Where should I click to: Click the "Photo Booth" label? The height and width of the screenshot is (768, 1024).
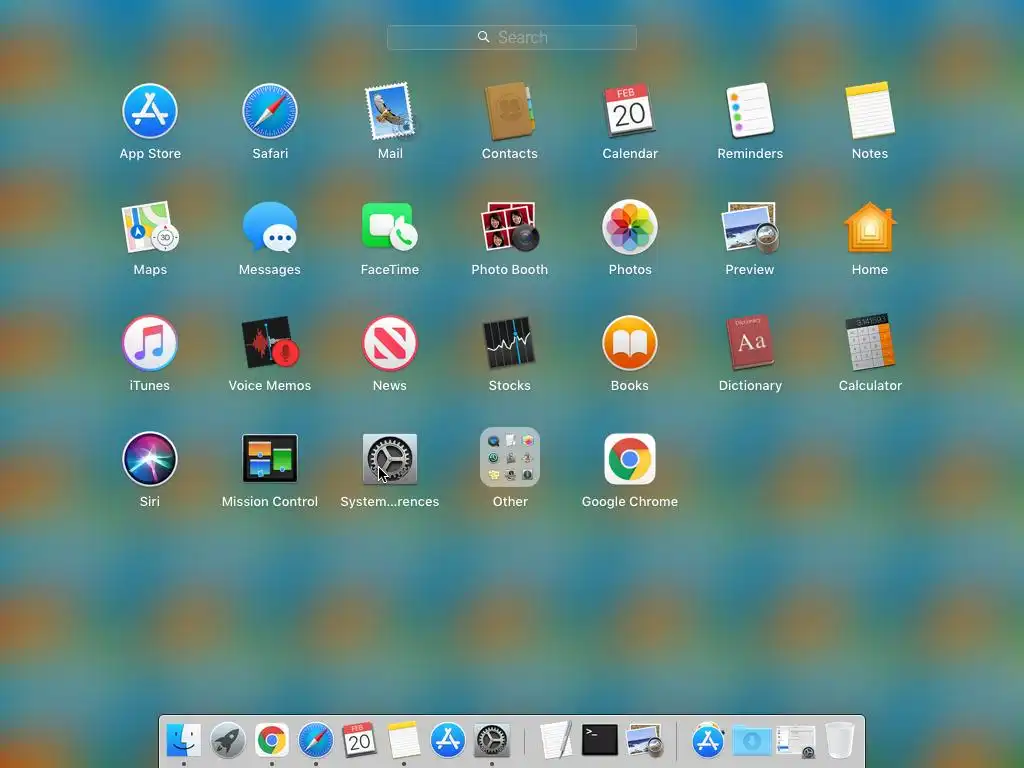click(x=509, y=269)
